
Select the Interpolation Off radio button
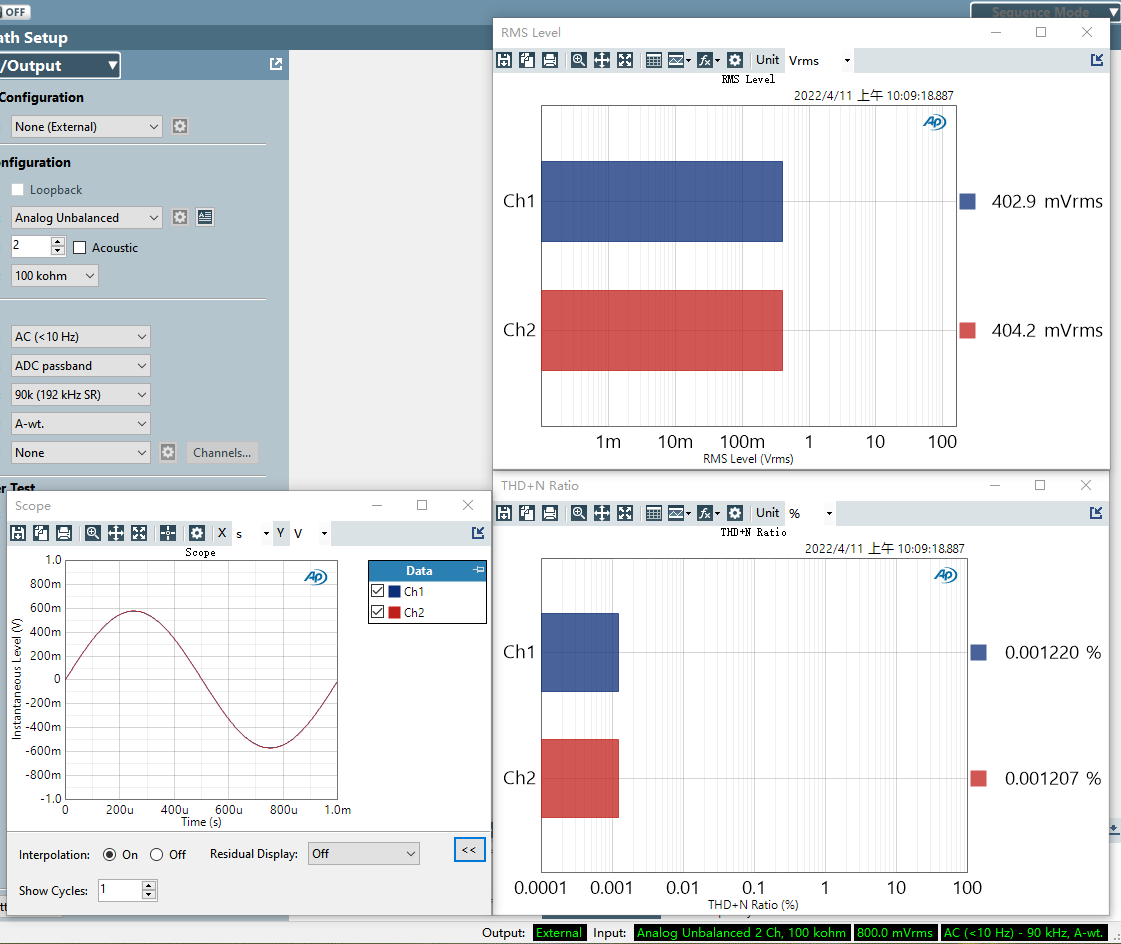157,855
